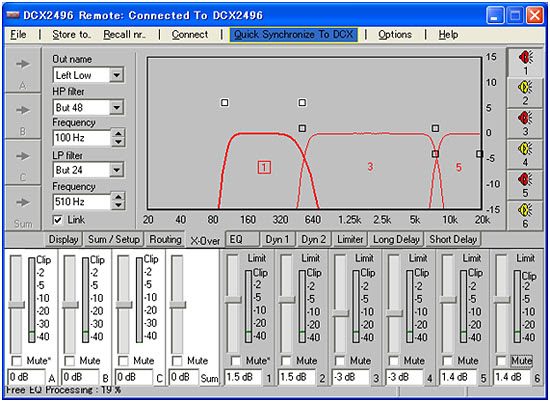Click the boxed 1 curve label in graph
Screen dimensions: 550x402
264,167
